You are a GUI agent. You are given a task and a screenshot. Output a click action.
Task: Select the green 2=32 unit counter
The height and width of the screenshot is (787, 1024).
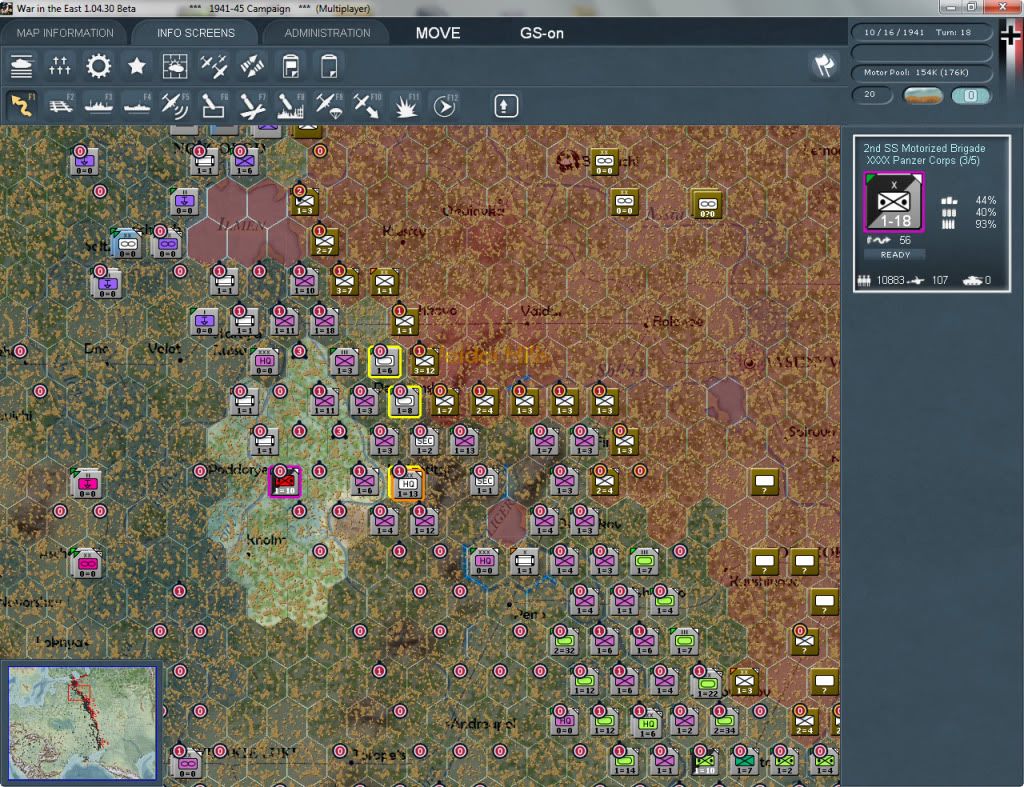[x=564, y=641]
